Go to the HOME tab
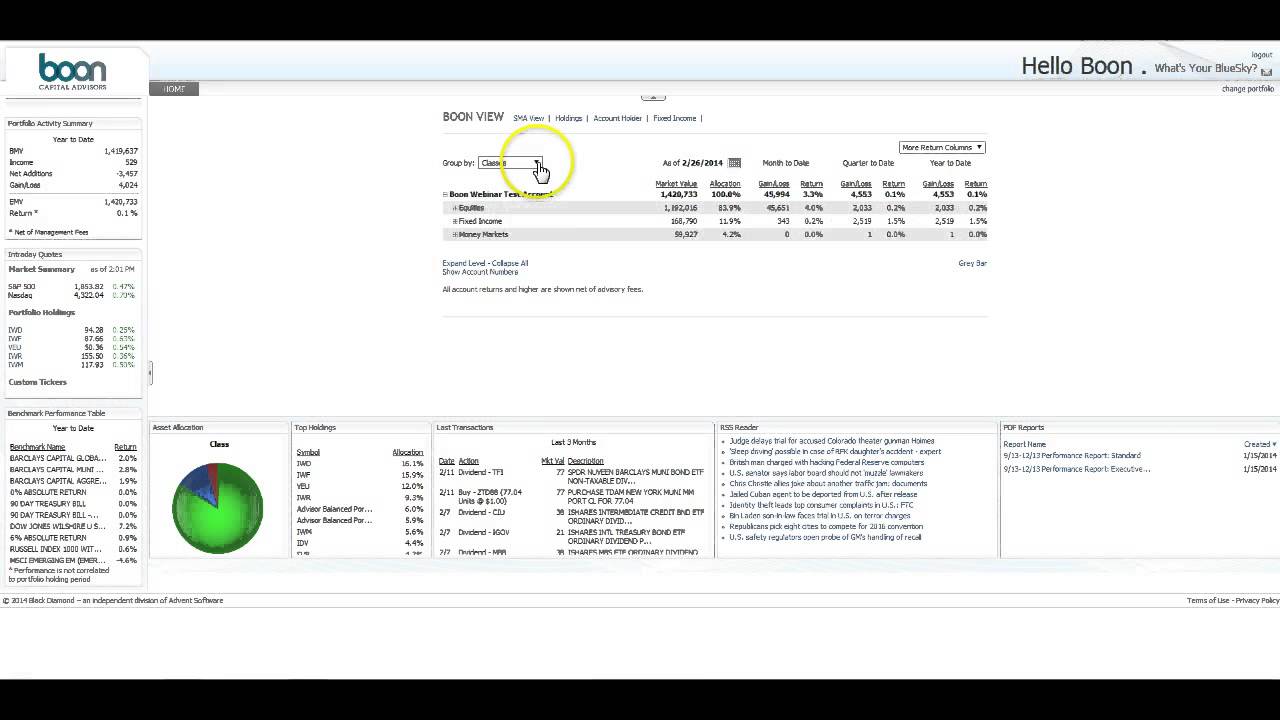The image size is (1280, 720). [174, 89]
